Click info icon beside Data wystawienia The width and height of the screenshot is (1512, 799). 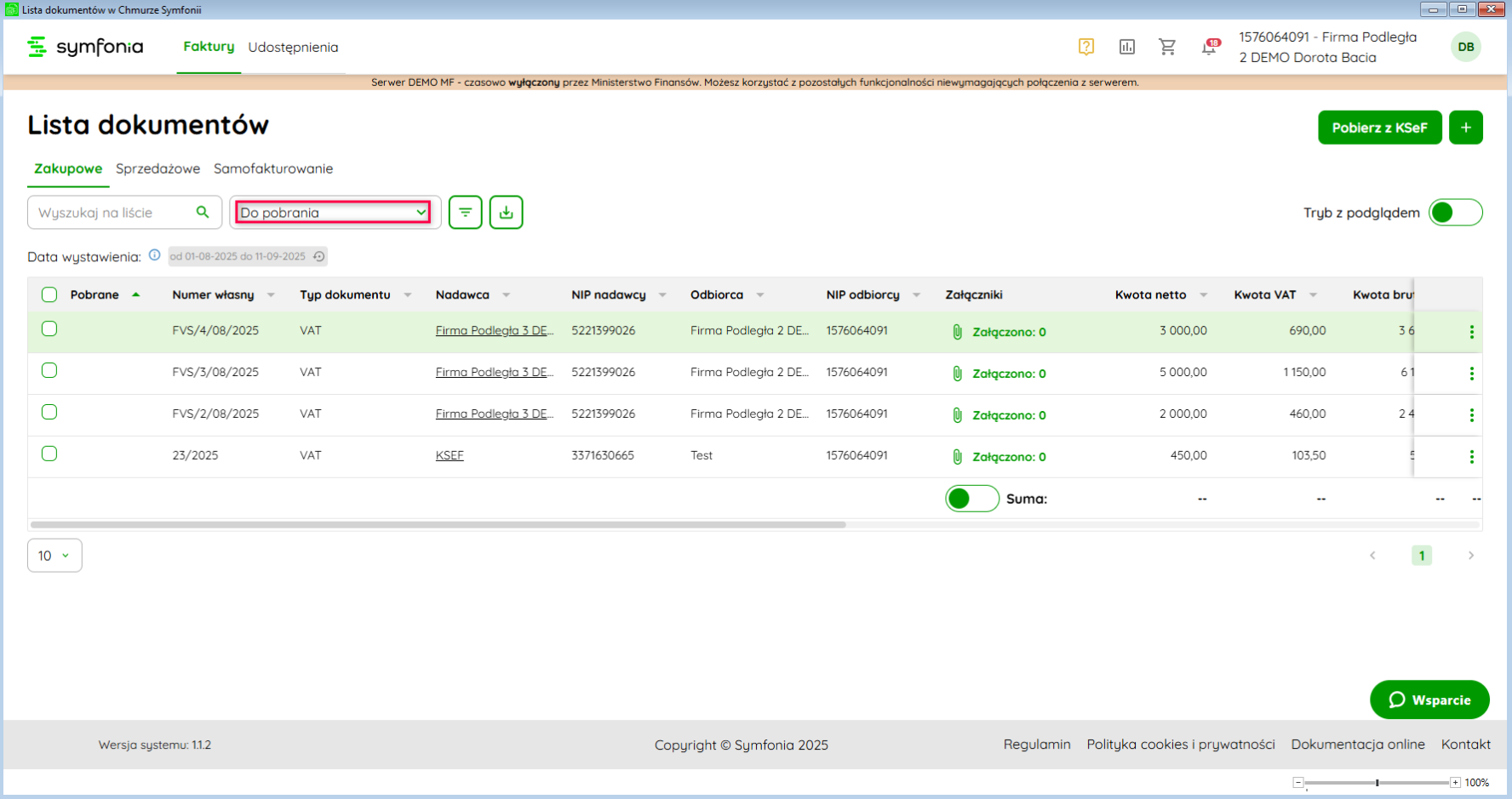tap(154, 255)
